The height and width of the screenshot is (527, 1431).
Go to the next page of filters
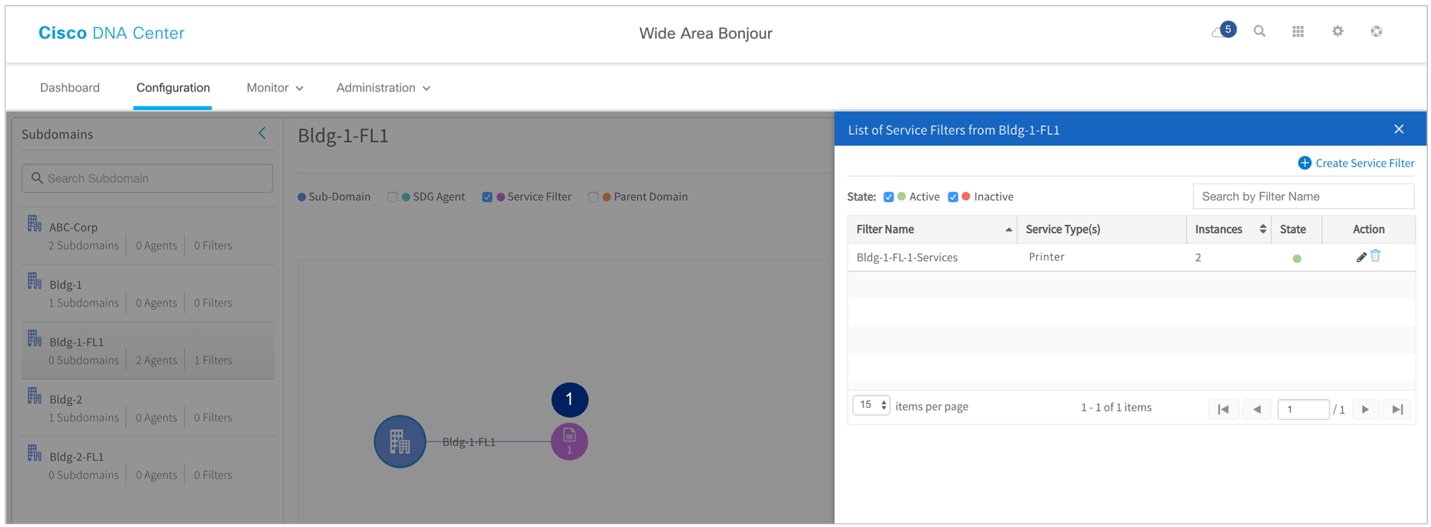tap(1365, 409)
